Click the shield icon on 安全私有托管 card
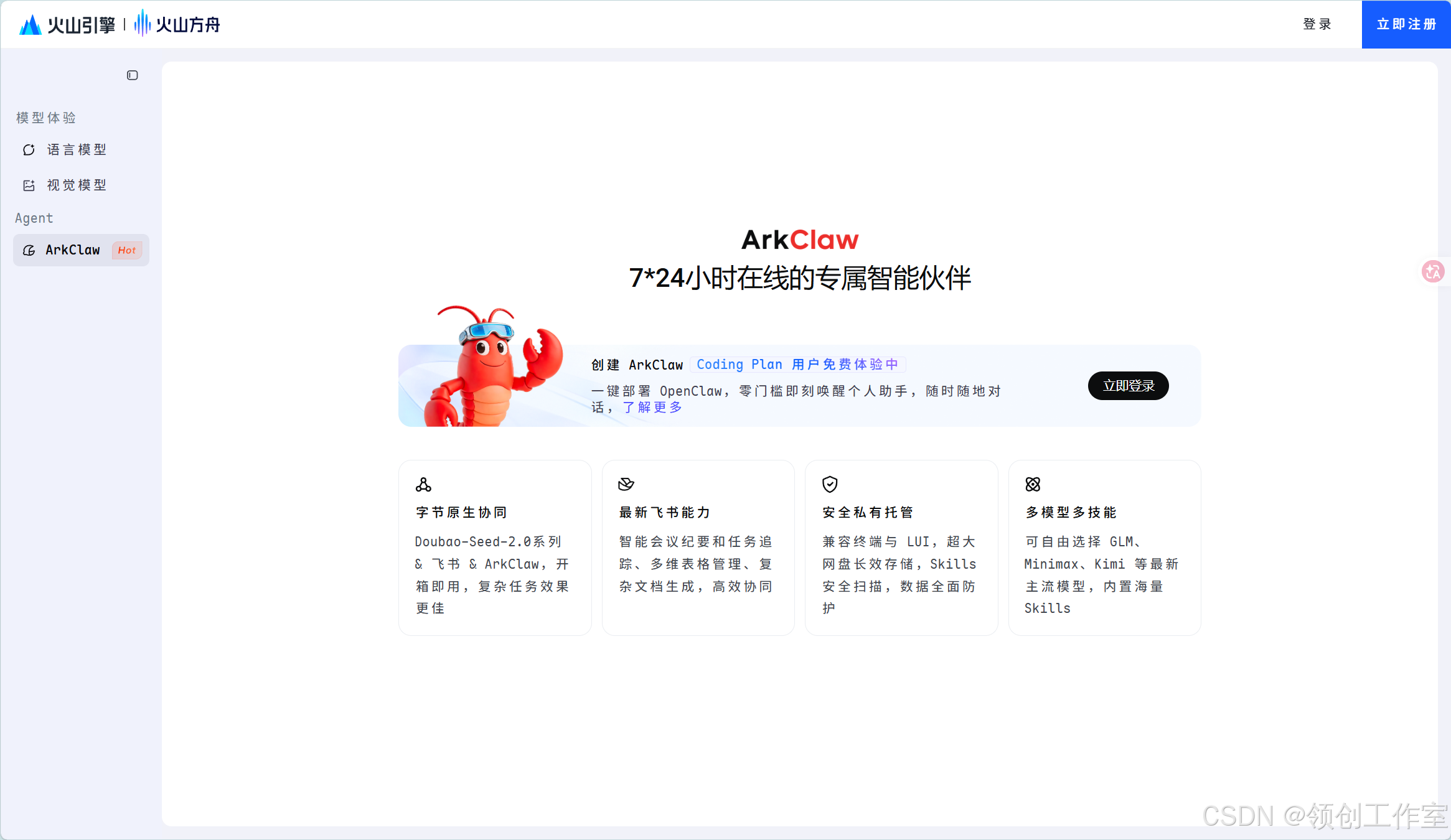 point(829,485)
